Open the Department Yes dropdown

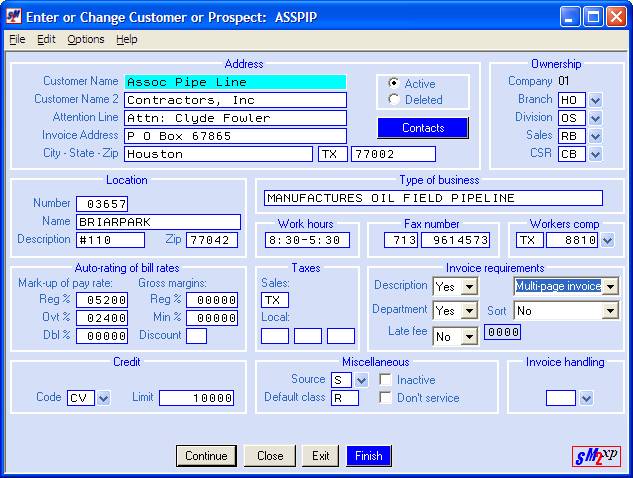point(469,311)
